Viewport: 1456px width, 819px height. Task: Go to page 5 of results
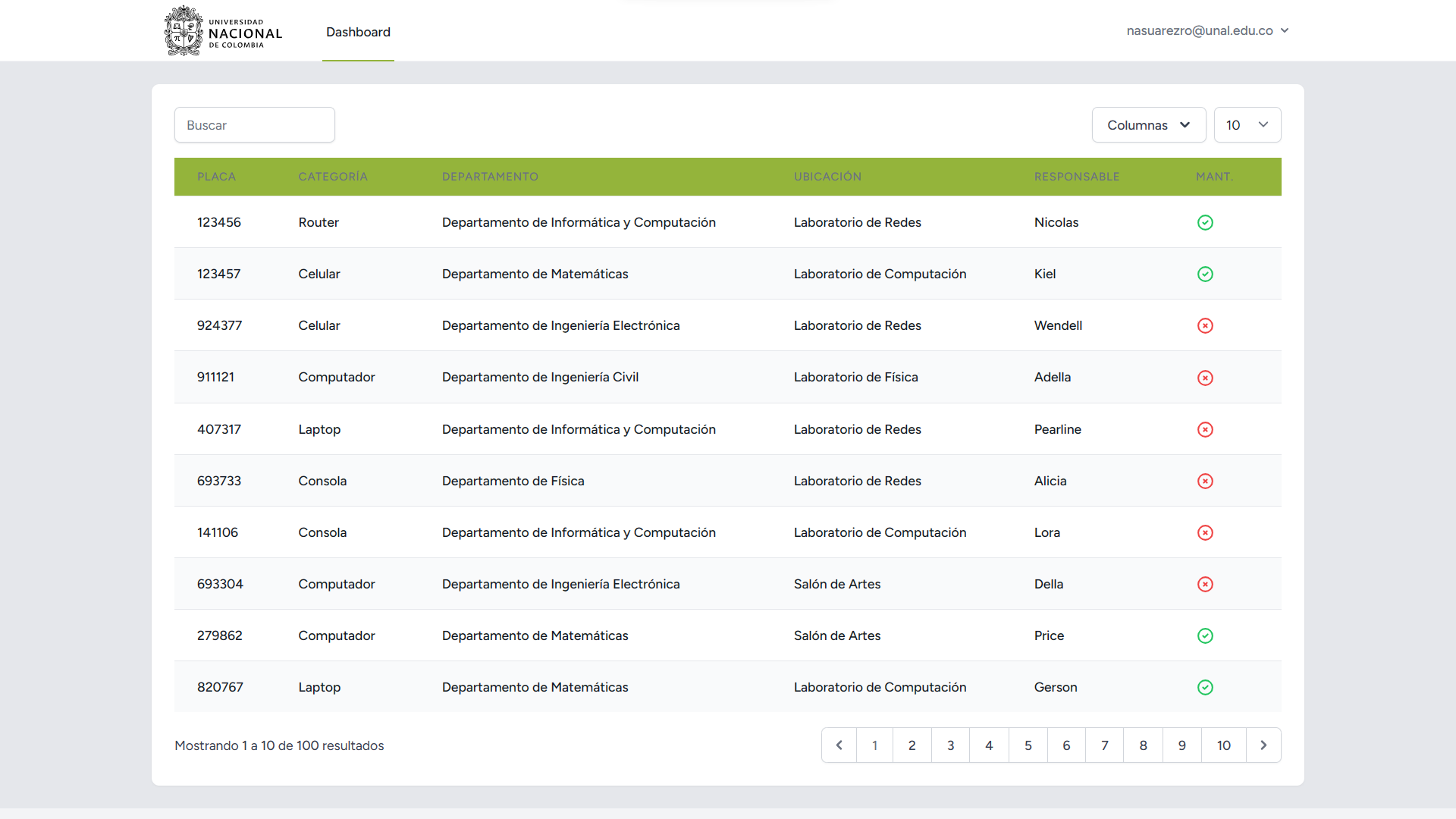point(1028,745)
